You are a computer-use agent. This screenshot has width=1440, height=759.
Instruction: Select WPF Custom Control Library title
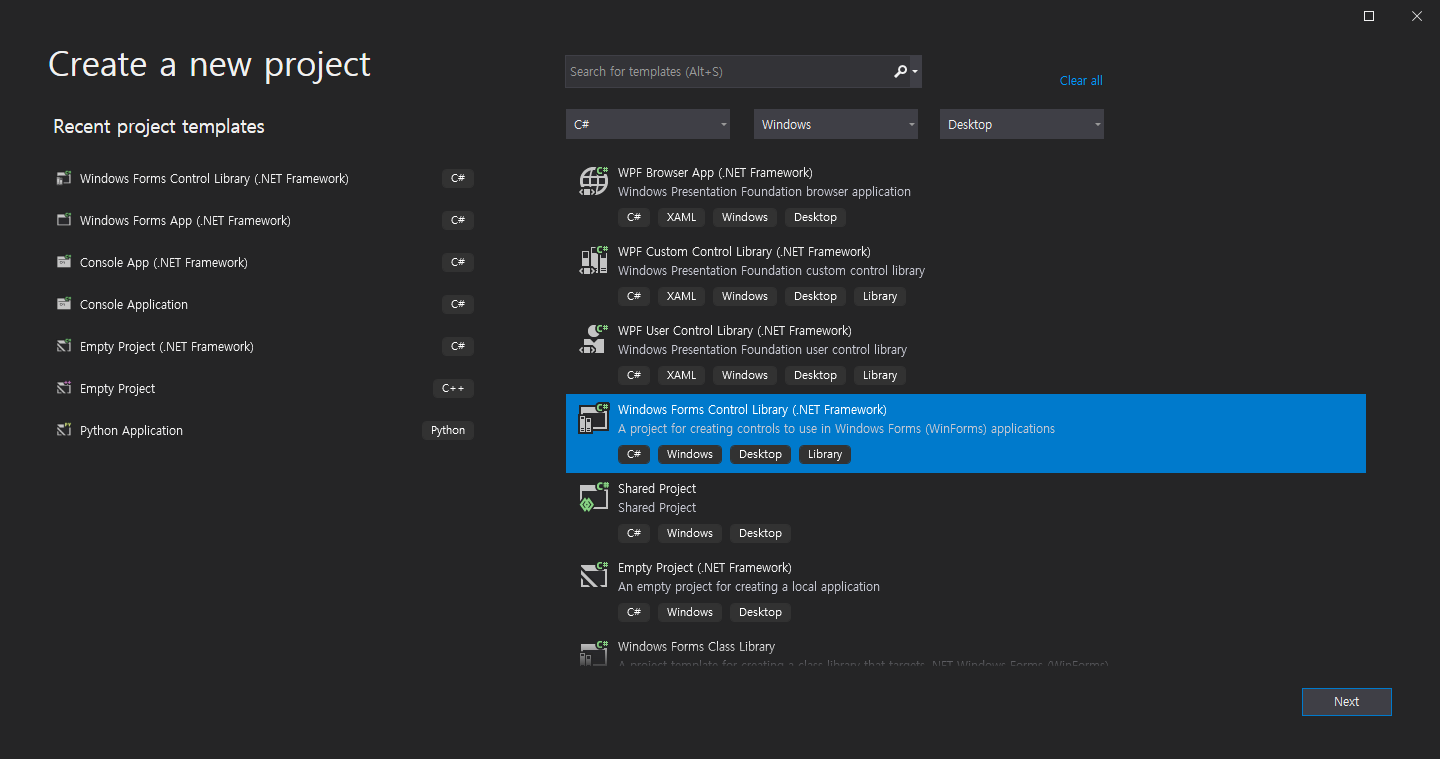[x=744, y=252]
